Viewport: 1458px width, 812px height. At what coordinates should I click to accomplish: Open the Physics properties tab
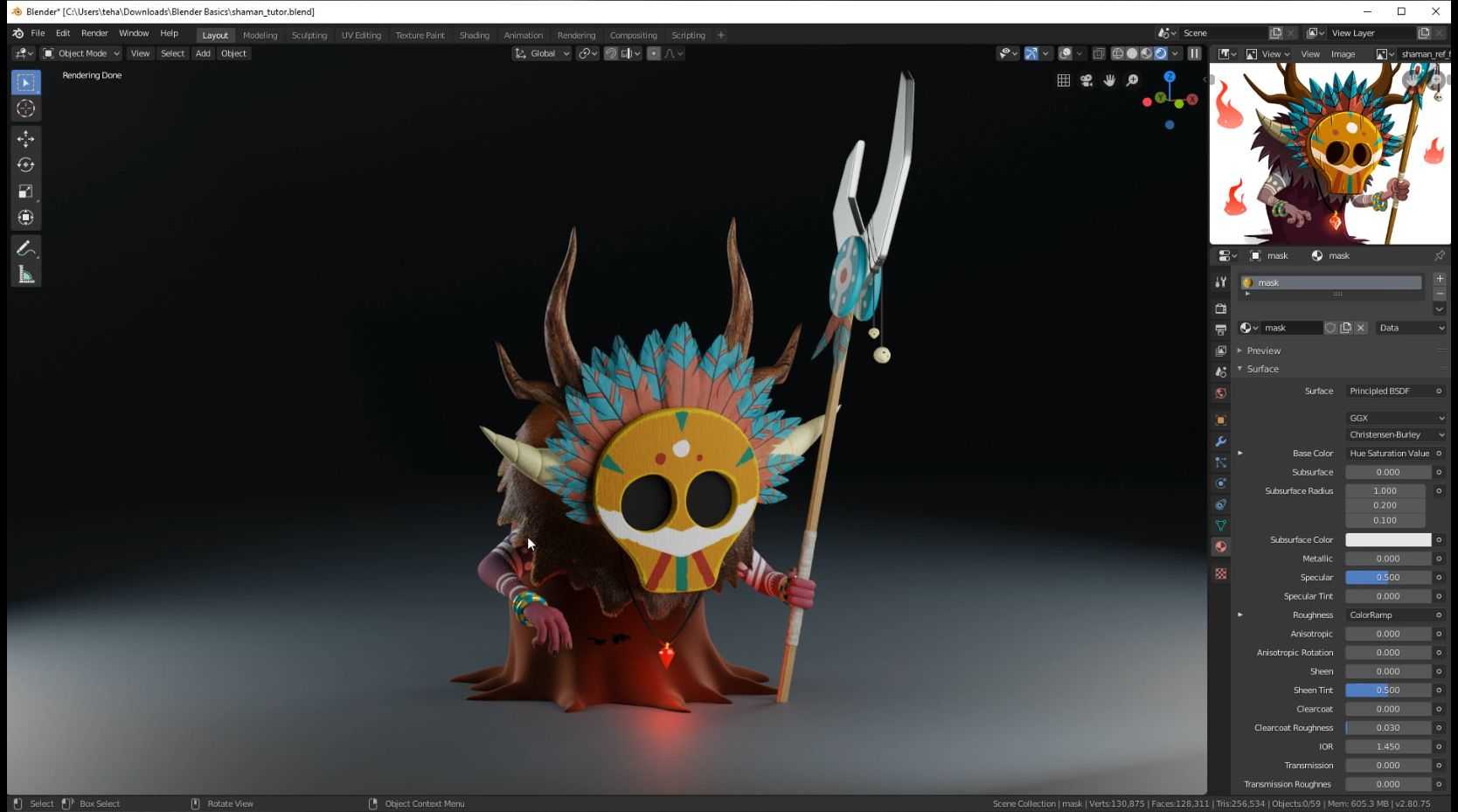1221,483
